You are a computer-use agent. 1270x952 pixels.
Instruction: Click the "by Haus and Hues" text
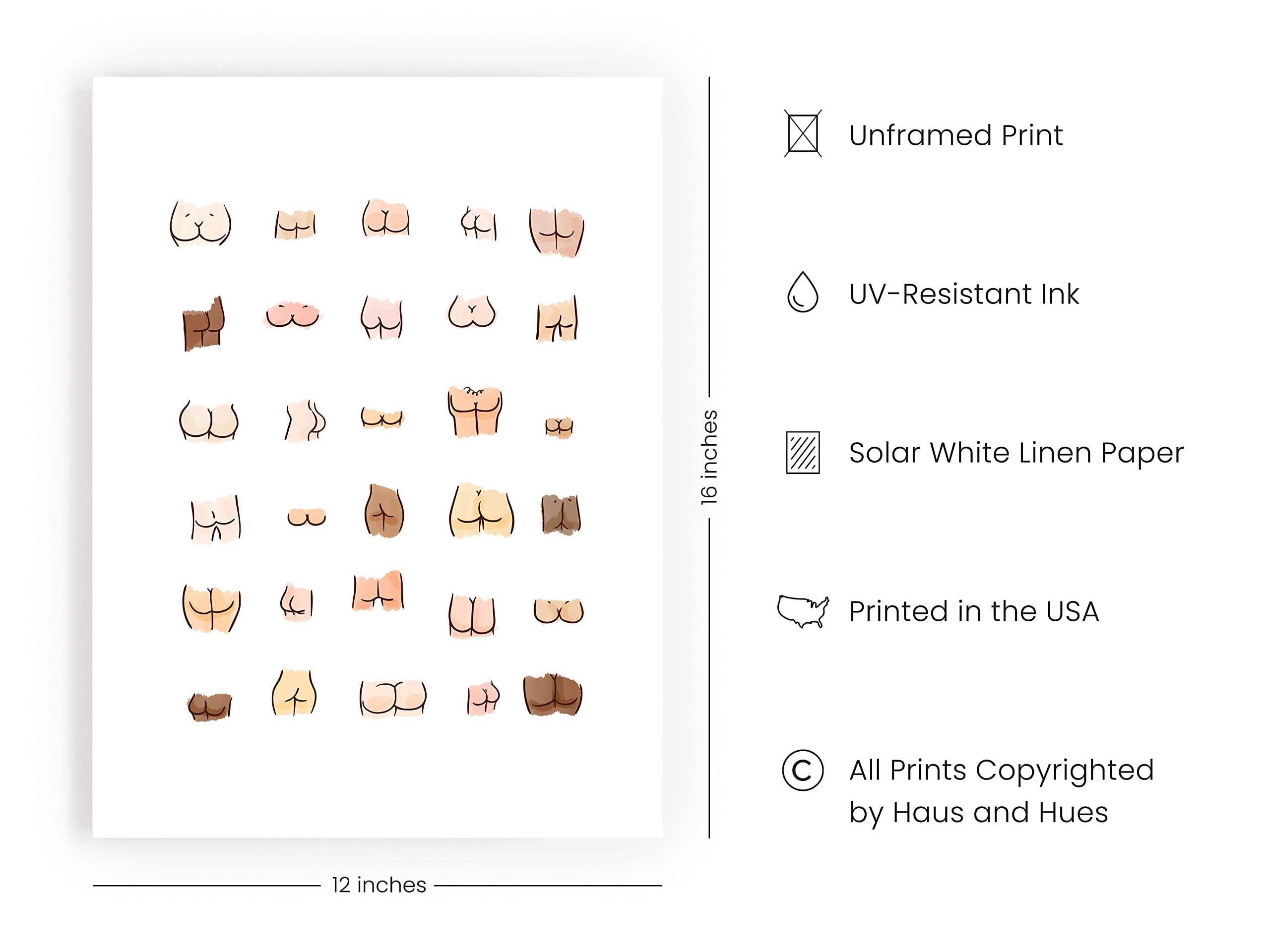click(x=978, y=813)
